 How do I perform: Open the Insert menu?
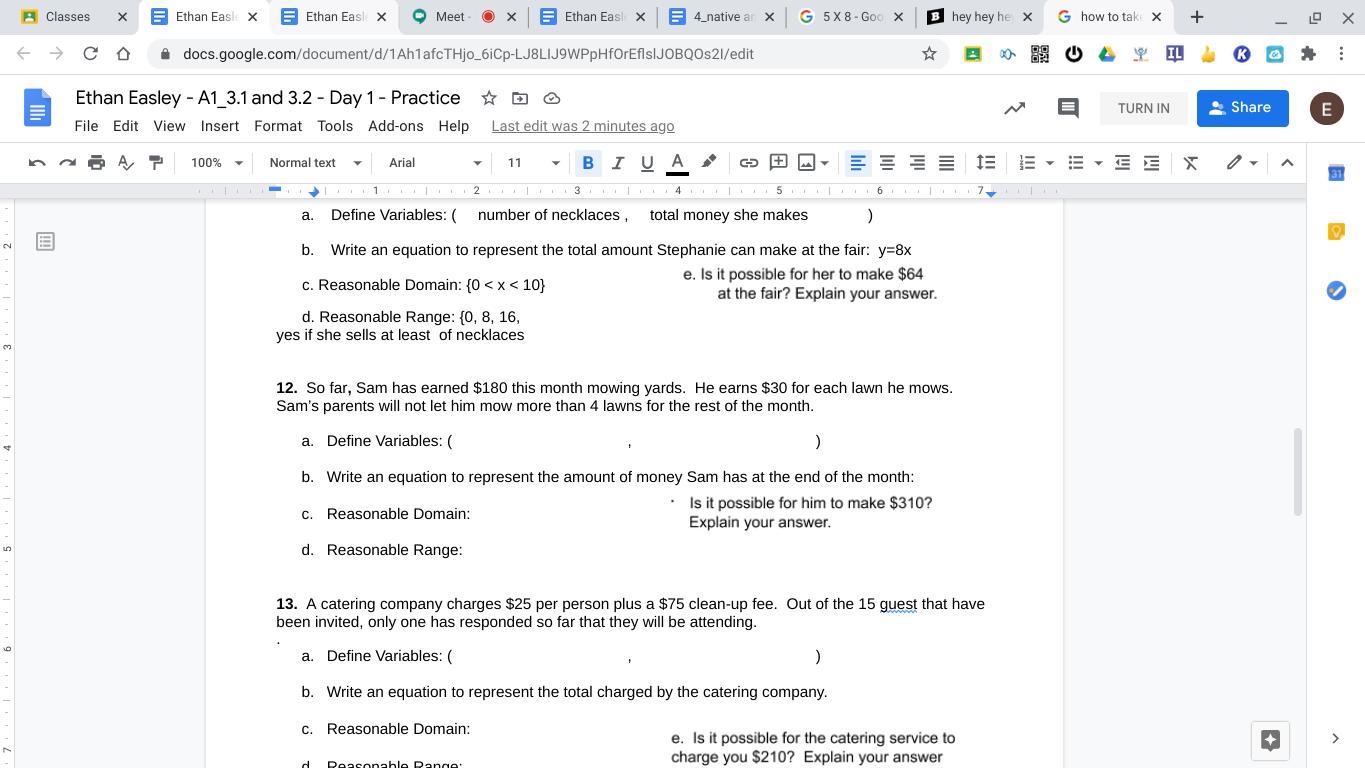click(219, 126)
